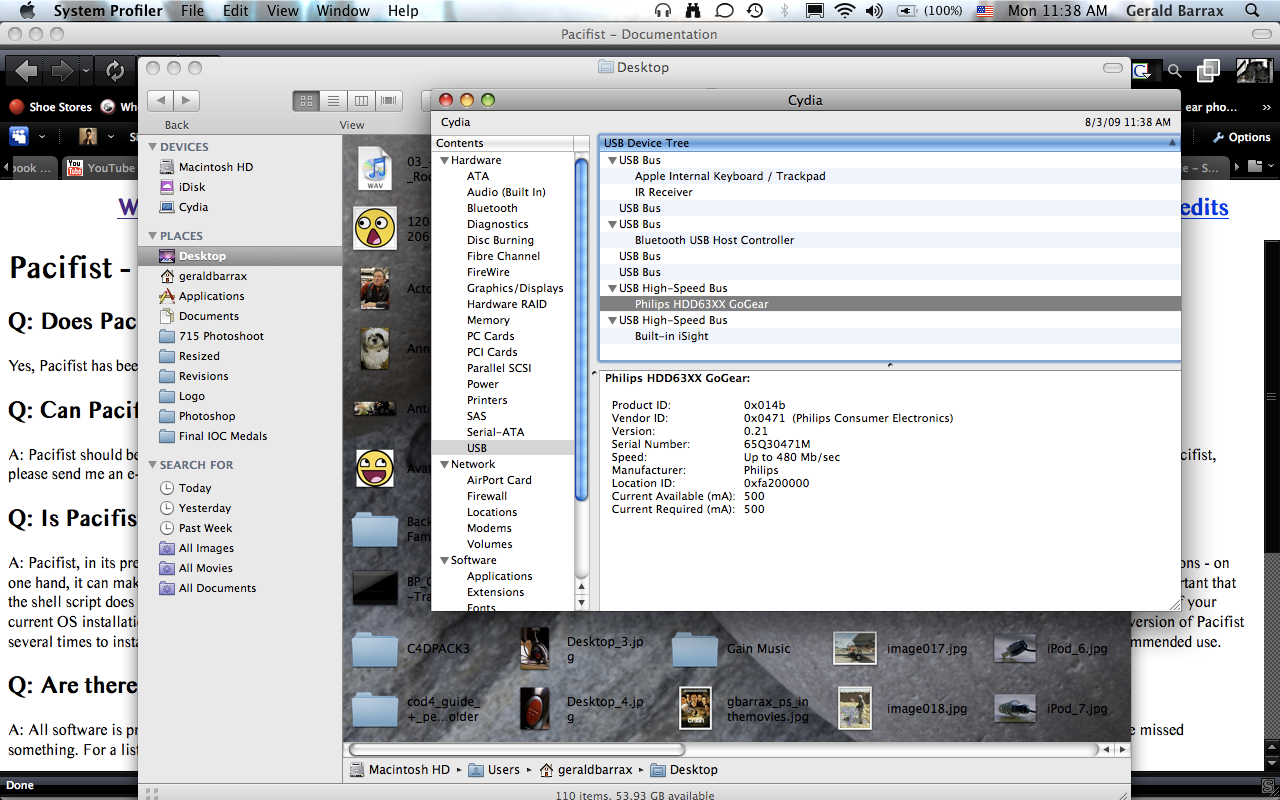Collapse the USB High-Speed Bus with GoGear
1280x800 pixels.
pos(611,288)
